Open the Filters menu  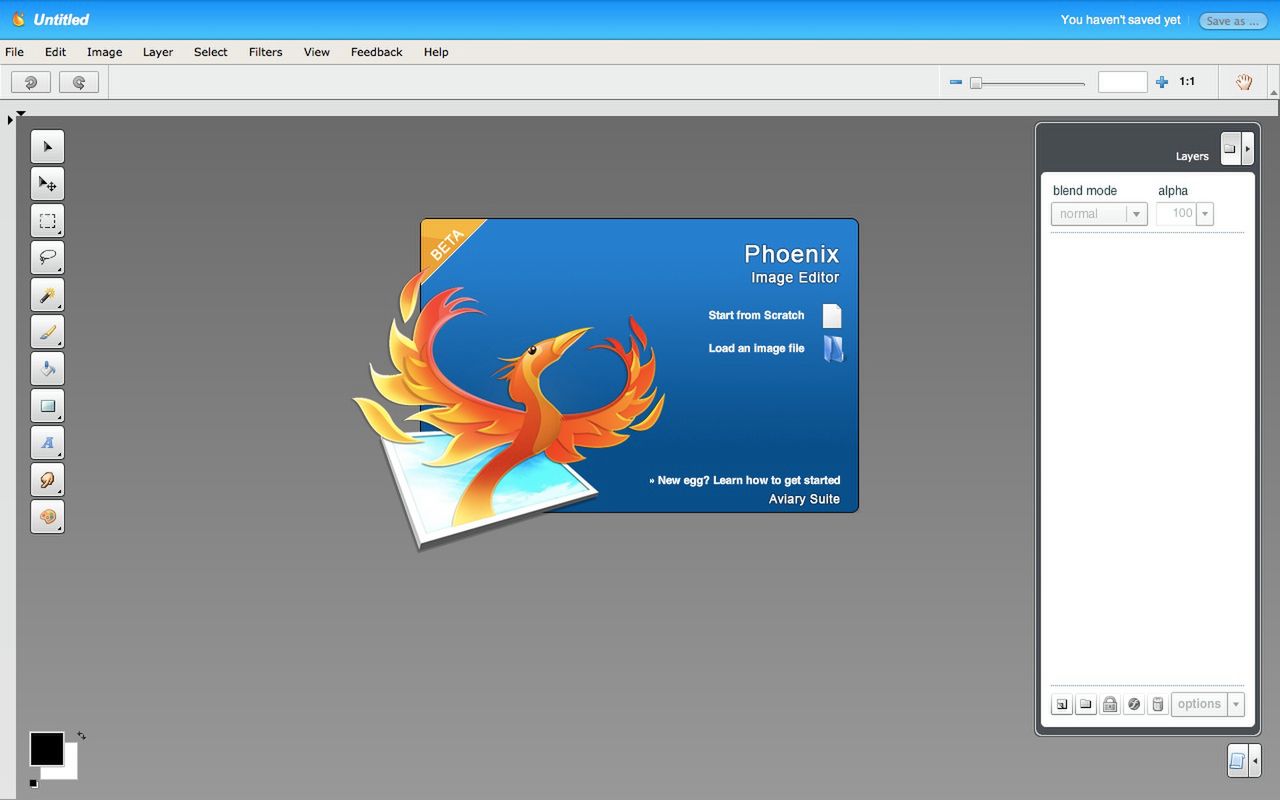tap(265, 51)
